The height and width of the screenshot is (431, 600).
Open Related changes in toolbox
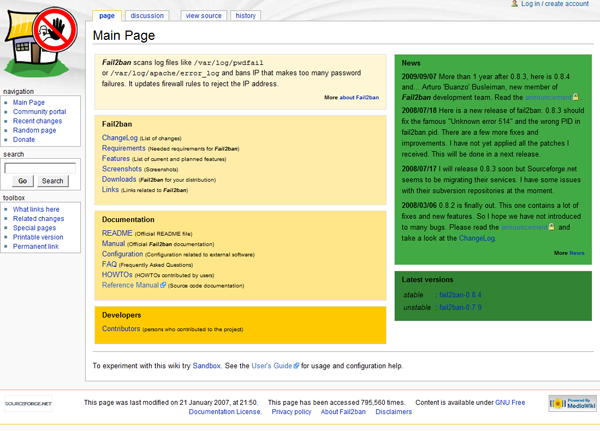[x=38, y=219]
